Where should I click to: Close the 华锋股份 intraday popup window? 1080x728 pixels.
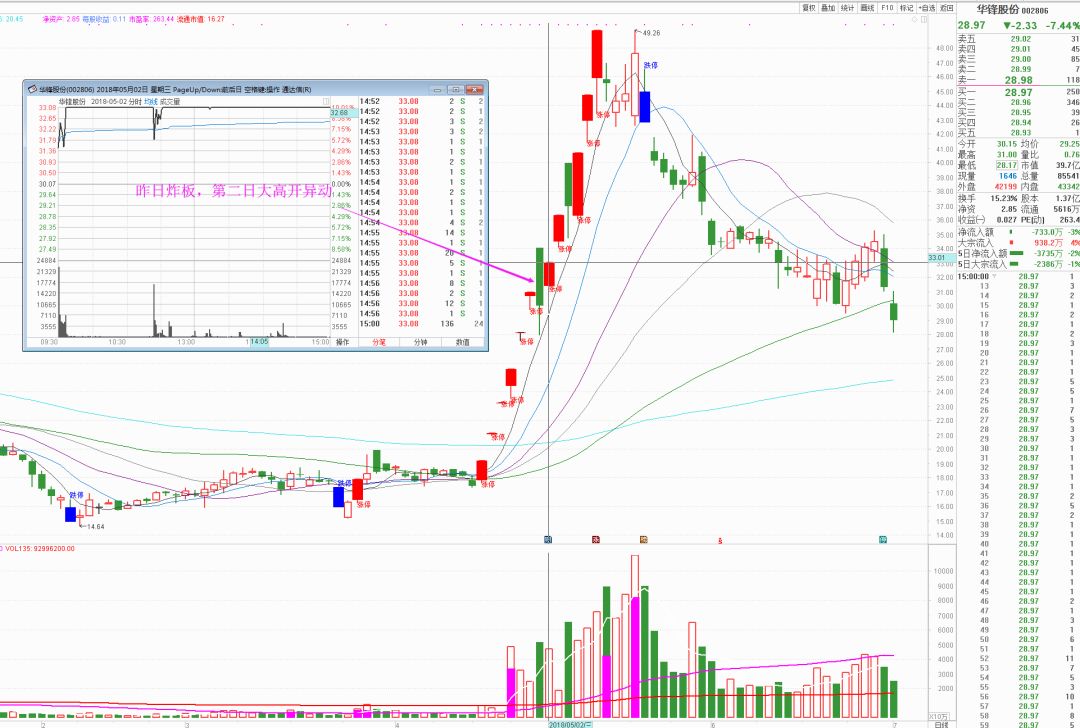475,90
